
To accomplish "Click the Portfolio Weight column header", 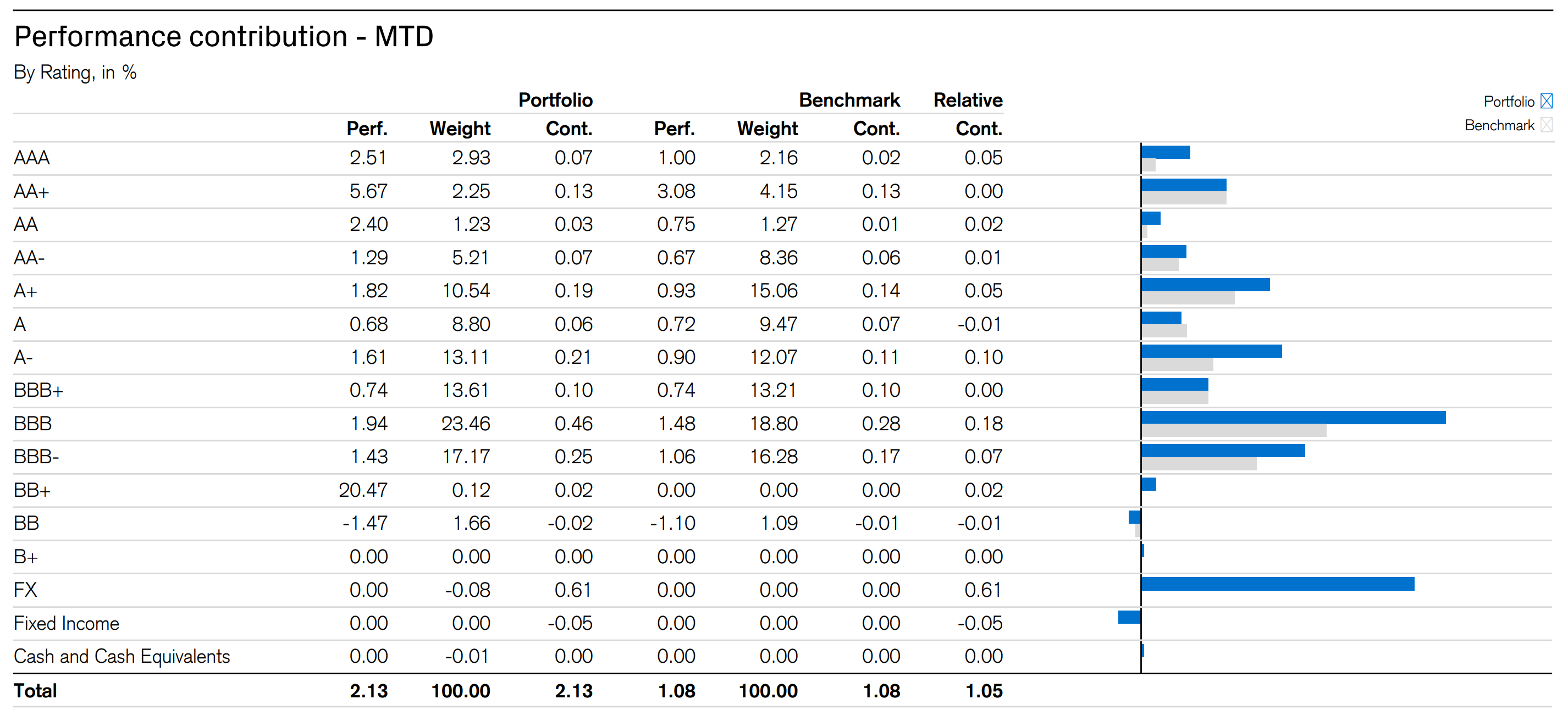I will (x=460, y=129).
